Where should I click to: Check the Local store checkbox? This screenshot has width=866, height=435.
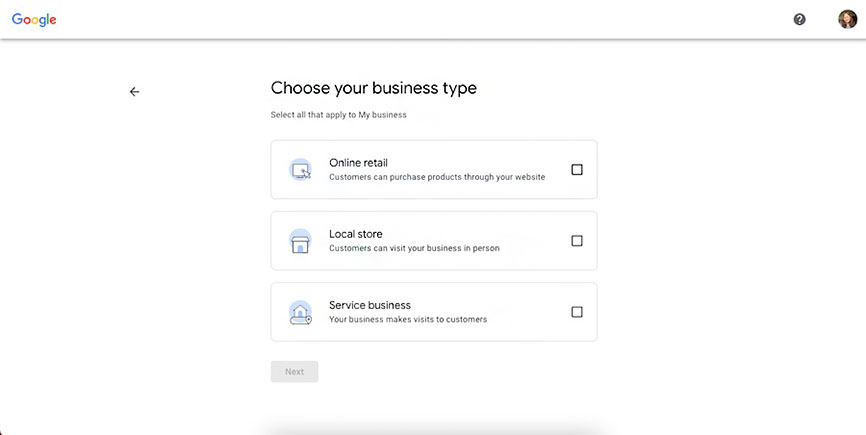pyautogui.click(x=577, y=241)
